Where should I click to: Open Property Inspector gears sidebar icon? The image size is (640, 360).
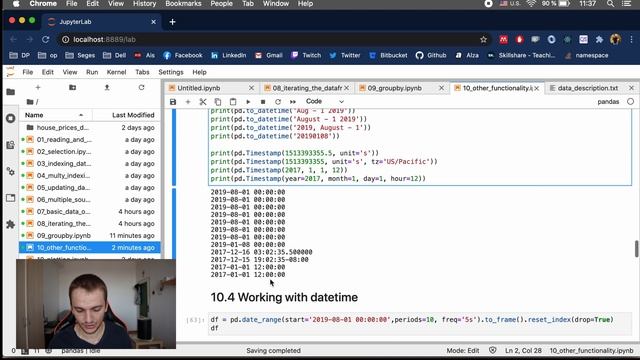coord(11,171)
